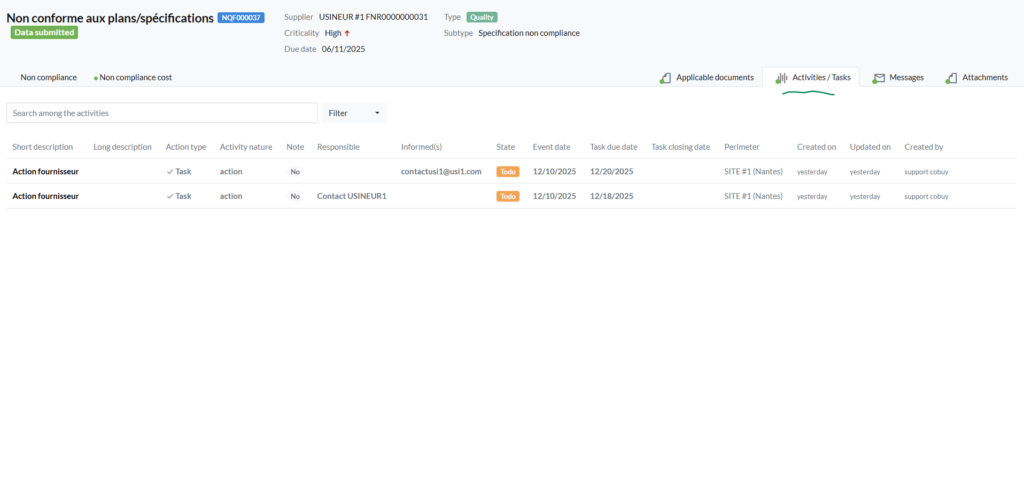This screenshot has height=484, width=1024.
Task: Click the checkmark icon in first Task row
Action: click(170, 171)
